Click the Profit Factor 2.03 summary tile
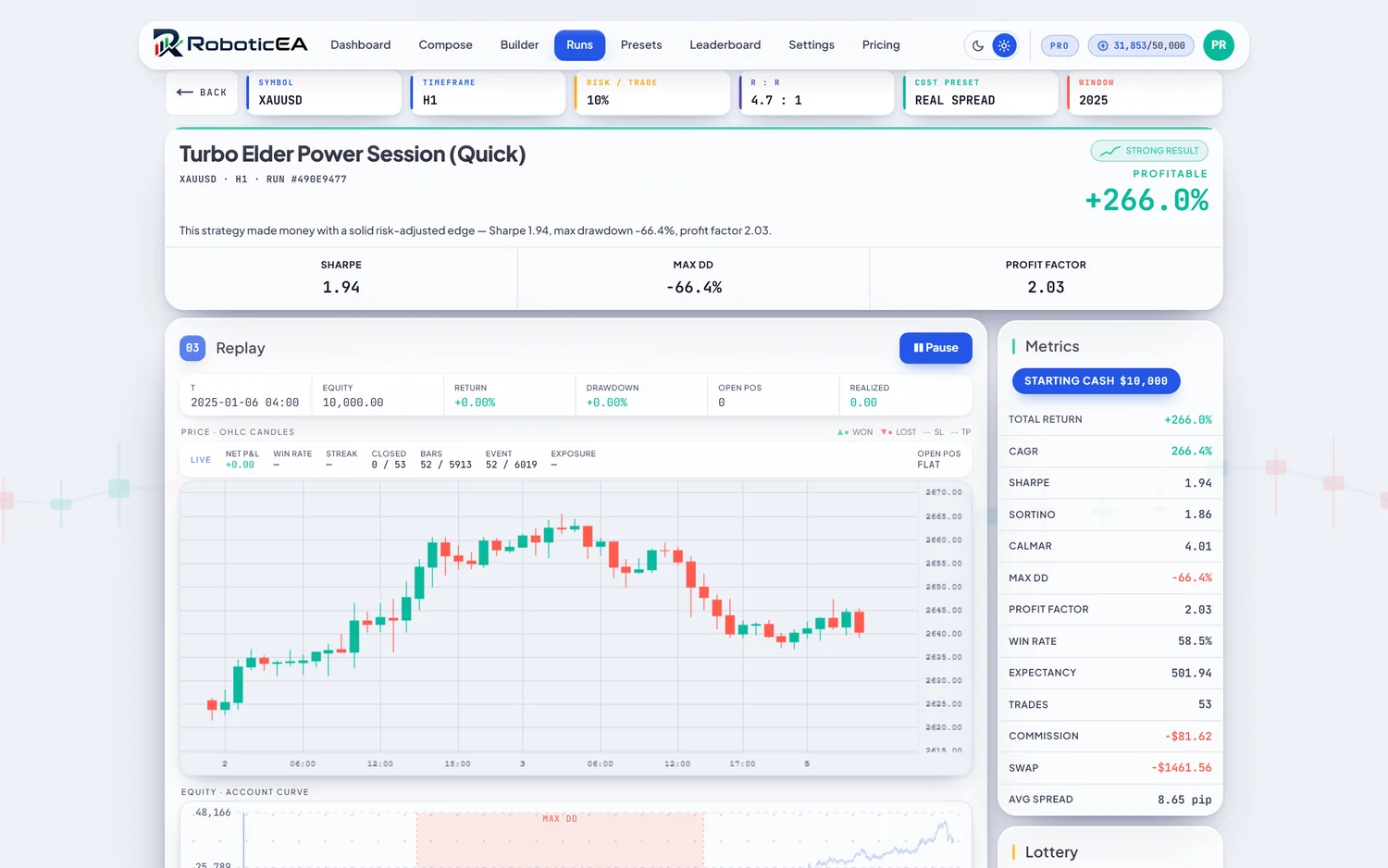 (1046, 278)
